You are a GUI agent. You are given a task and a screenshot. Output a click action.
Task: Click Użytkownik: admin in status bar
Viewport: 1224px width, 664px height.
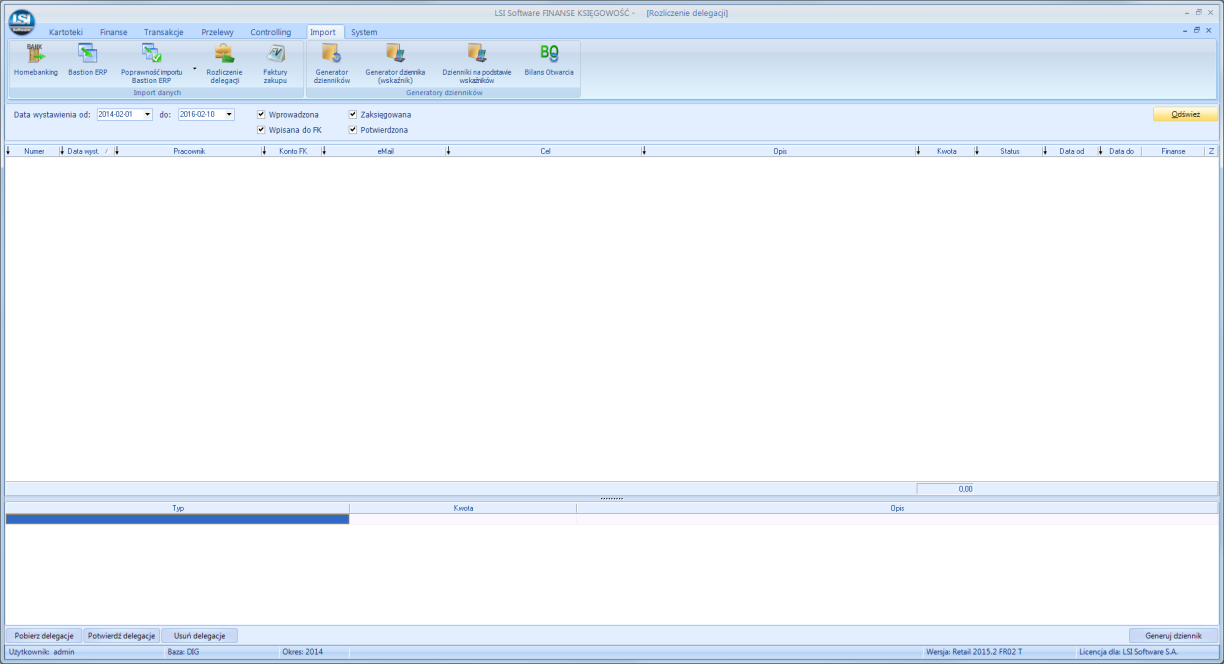41,652
